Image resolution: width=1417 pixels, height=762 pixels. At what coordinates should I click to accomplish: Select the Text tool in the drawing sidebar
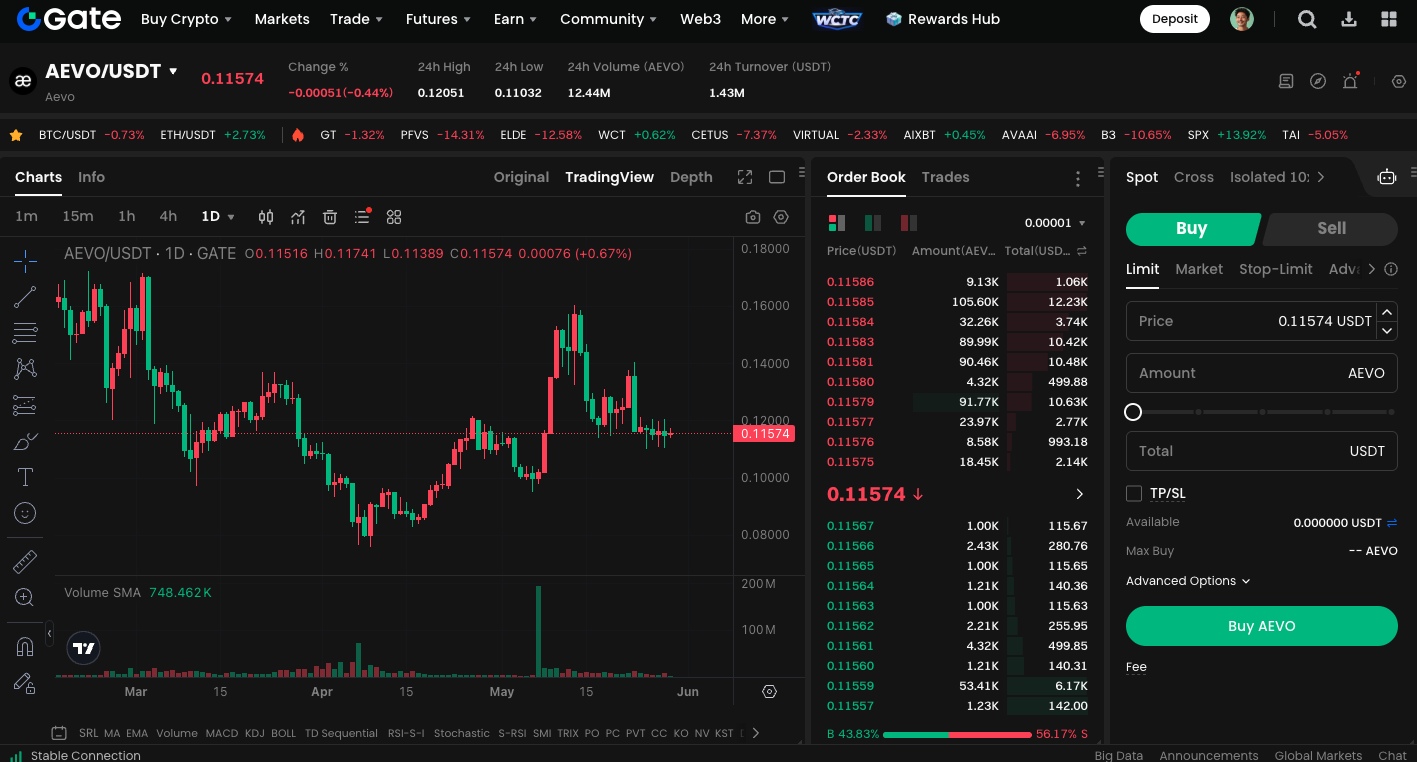tap(25, 477)
